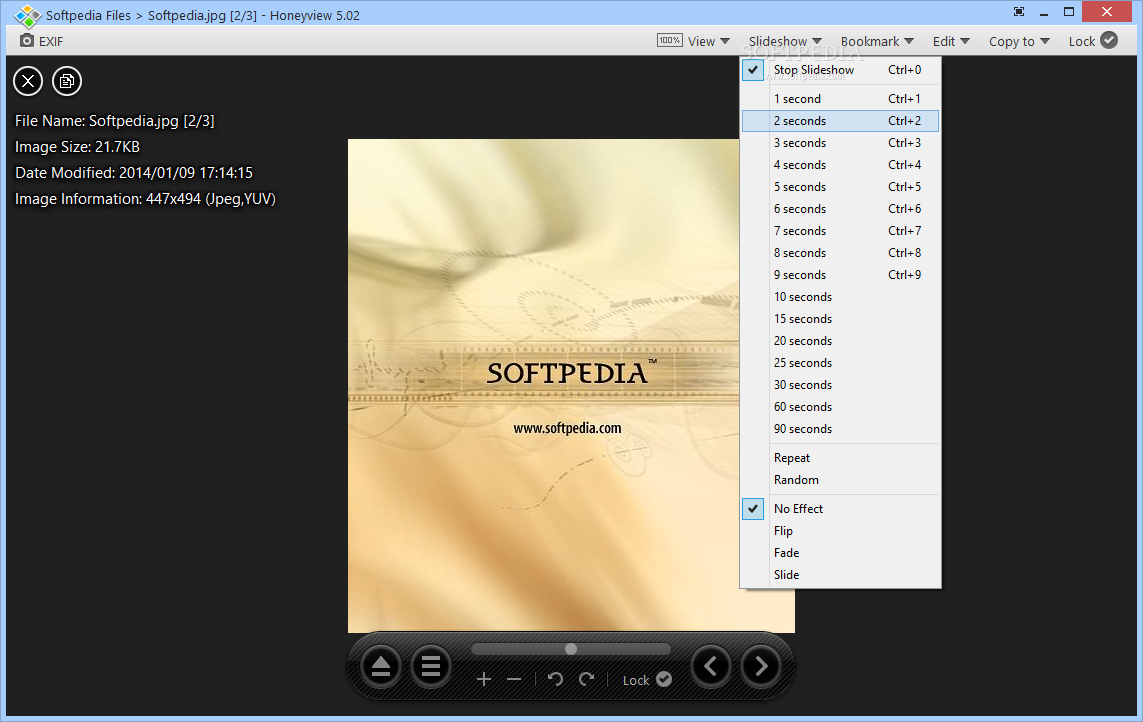
Task: Set slideshow interval to 3 seconds
Action: point(840,143)
